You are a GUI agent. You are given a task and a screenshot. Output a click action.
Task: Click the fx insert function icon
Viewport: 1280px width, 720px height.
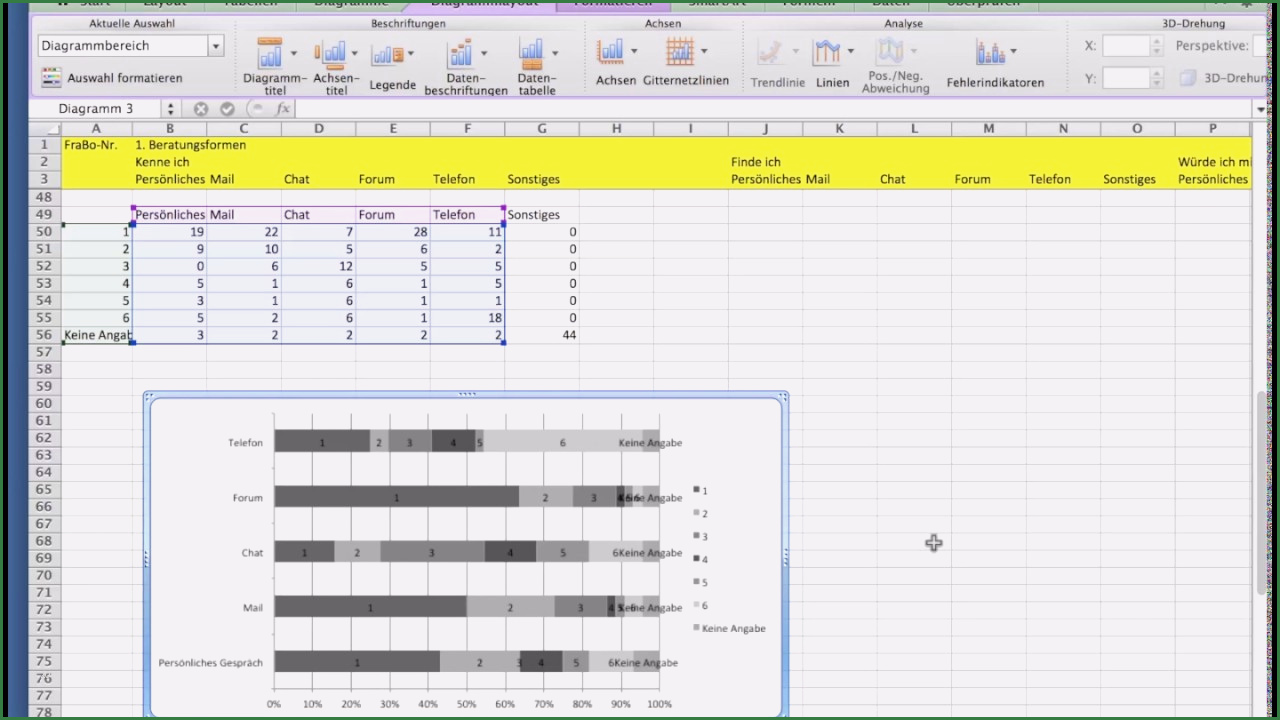[282, 109]
